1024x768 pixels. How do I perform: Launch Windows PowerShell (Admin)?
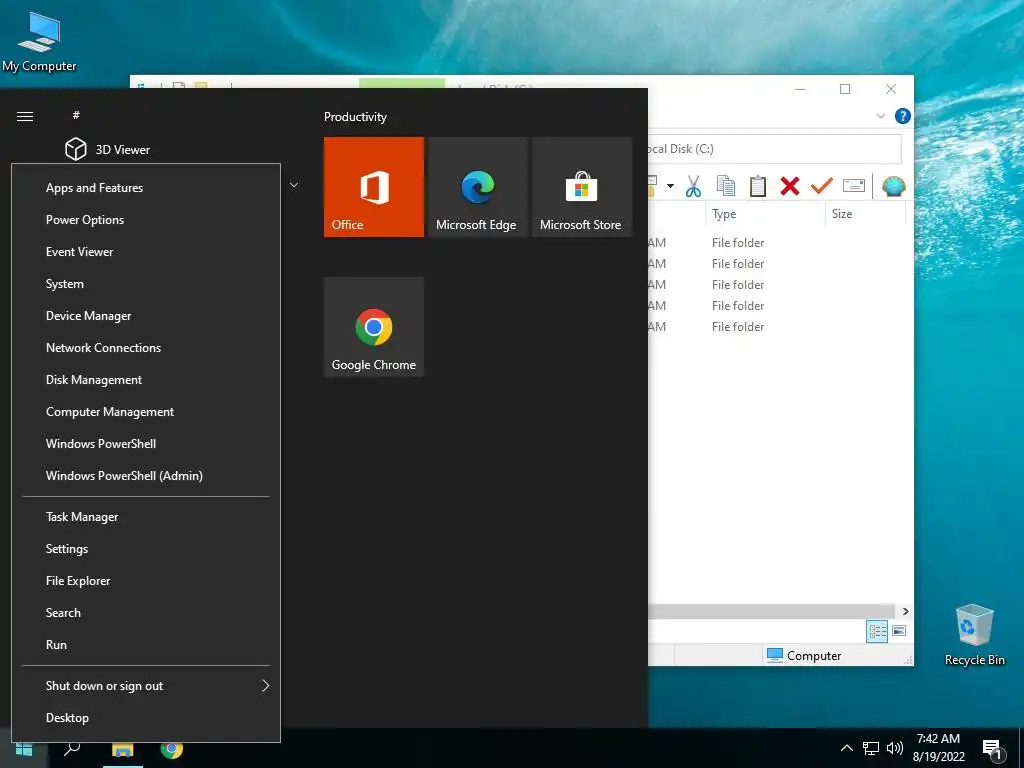coord(146,476)
